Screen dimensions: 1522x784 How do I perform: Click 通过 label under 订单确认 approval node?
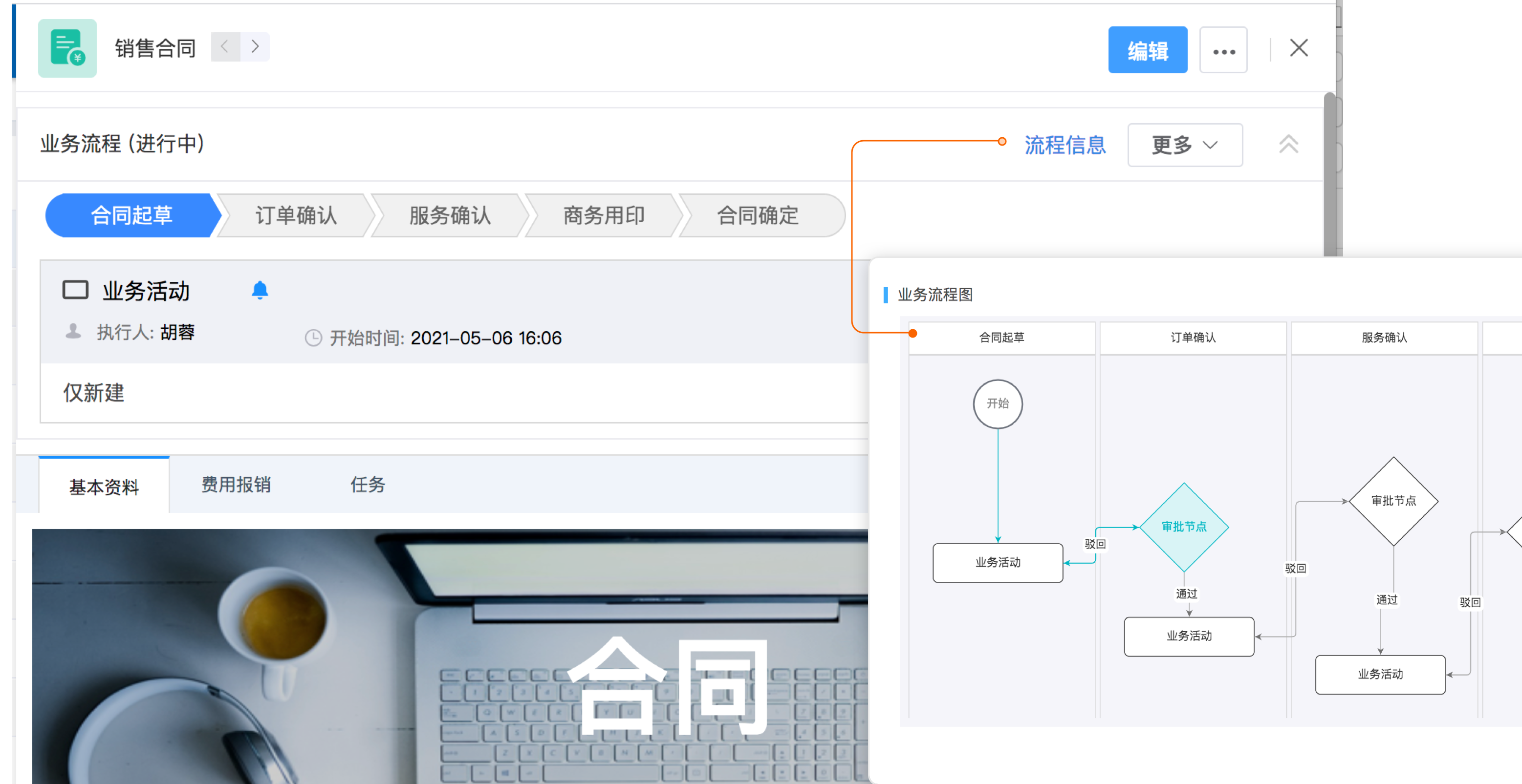pos(1186,594)
